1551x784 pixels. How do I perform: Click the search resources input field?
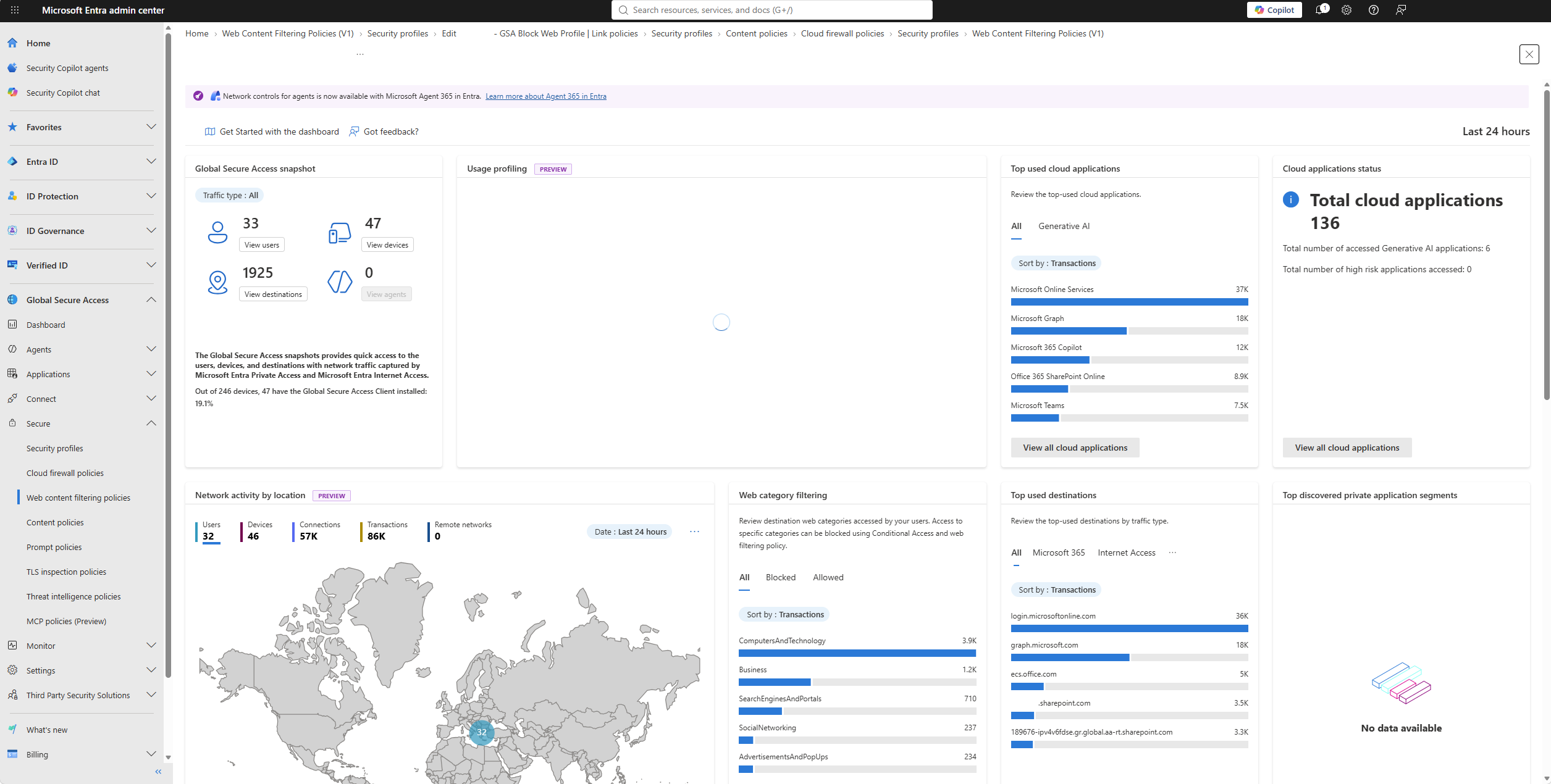click(x=771, y=10)
